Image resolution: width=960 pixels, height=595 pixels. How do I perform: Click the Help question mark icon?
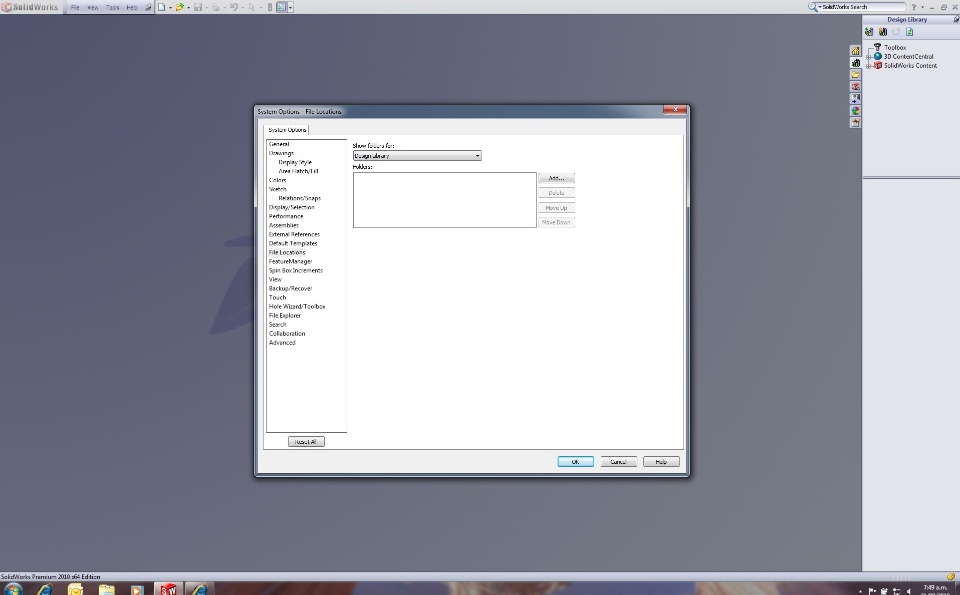913,7
